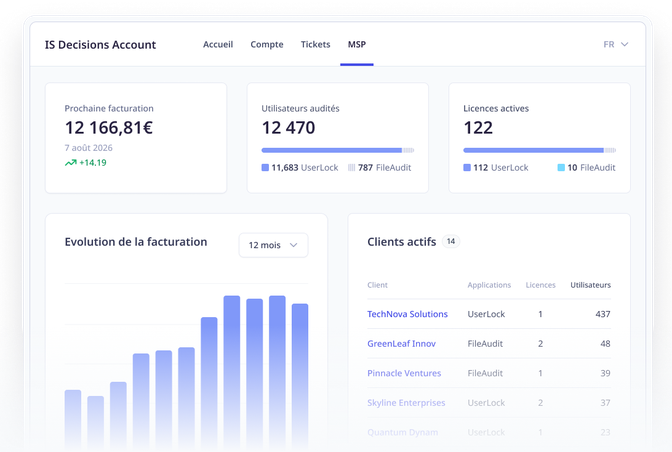The image size is (672, 452).
Task: Click the 12 166,81€ billing amount
Action: pos(109,128)
